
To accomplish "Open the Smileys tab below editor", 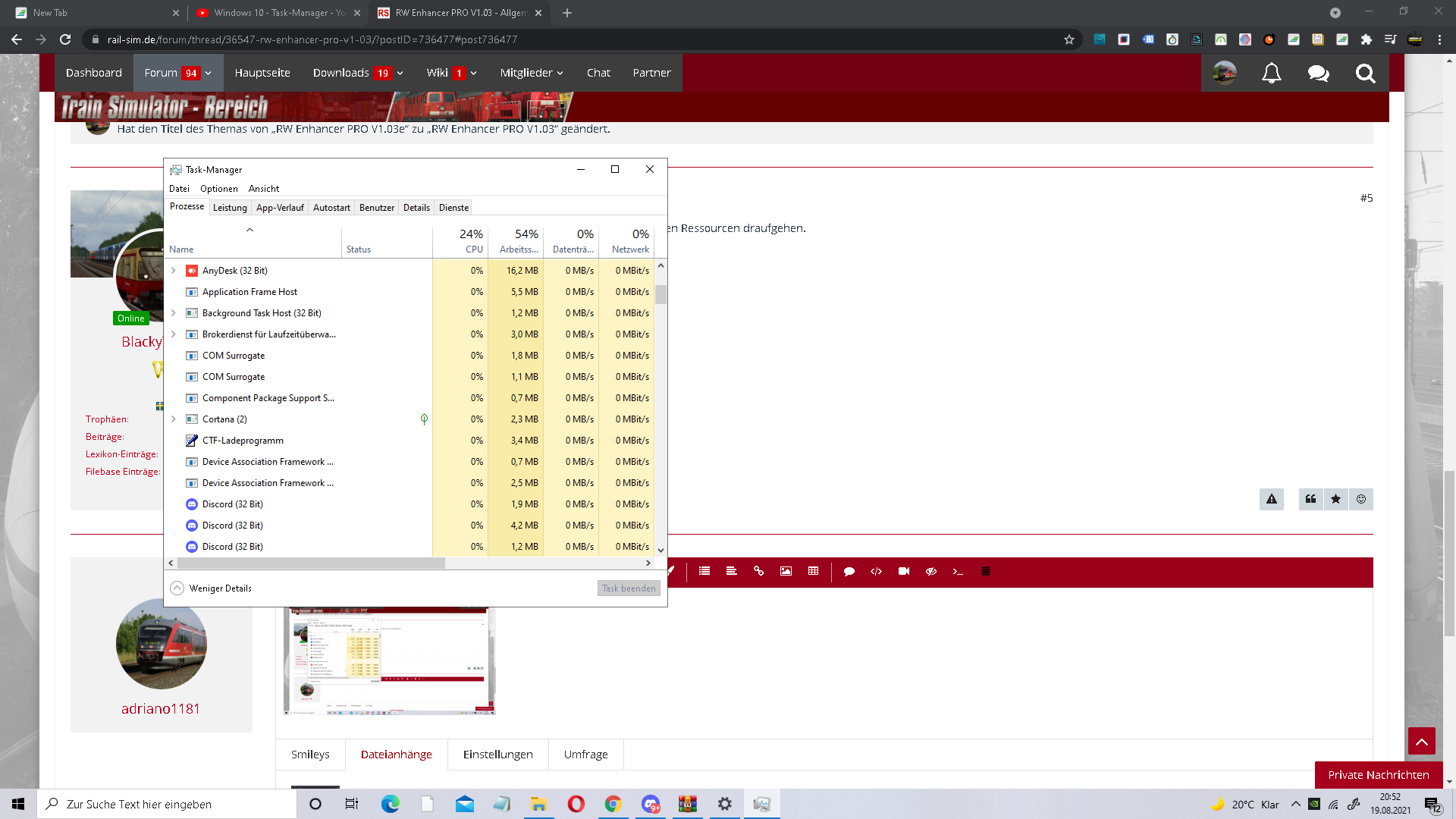I will 310,755.
